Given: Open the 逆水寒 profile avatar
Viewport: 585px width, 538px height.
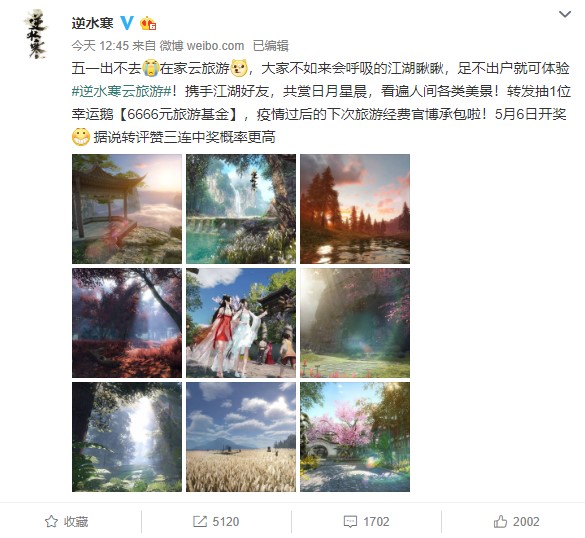Looking at the screenshot, I should pyautogui.click(x=36, y=34).
